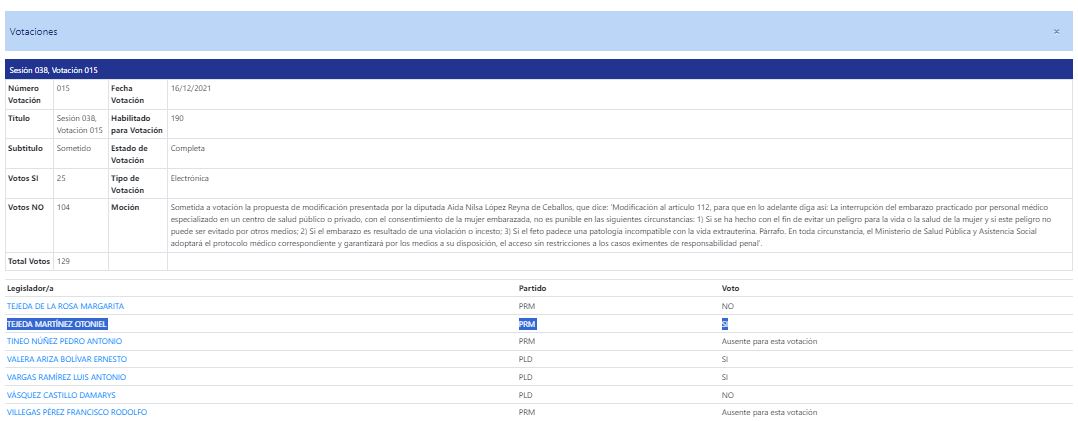Click the highlighted SI vote cell
The image size is (1078, 421).
pyautogui.click(x=726, y=324)
